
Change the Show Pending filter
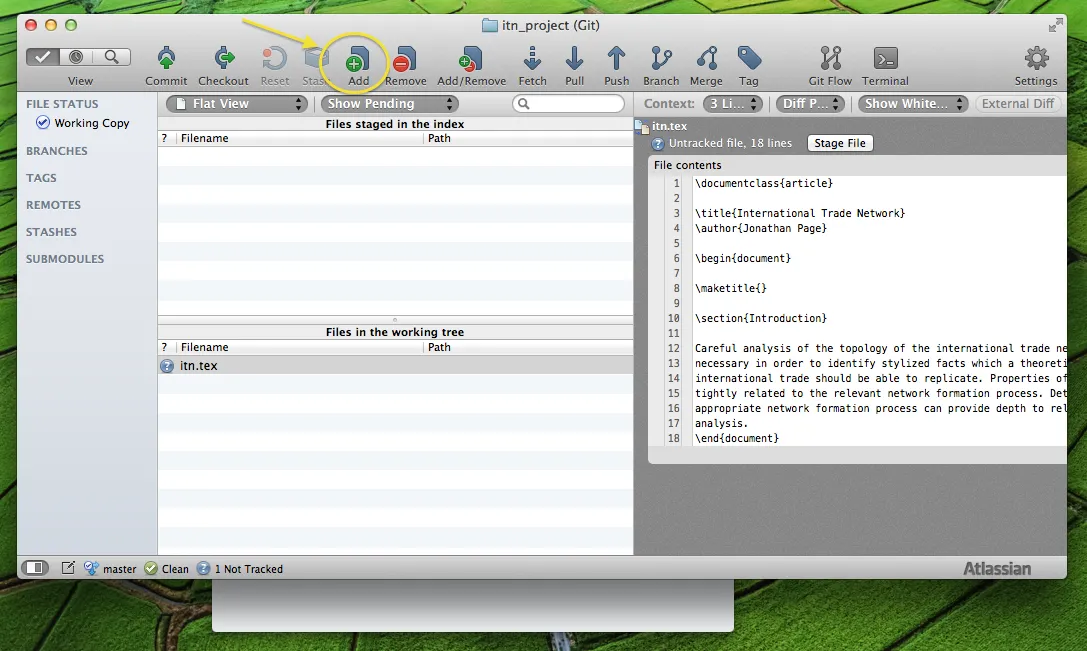[x=389, y=103]
